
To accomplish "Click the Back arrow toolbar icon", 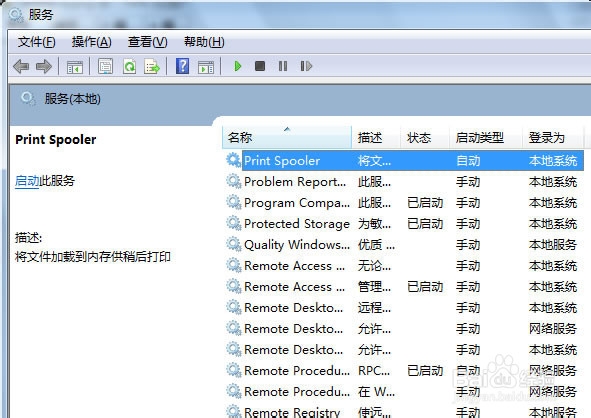I will [x=21, y=67].
